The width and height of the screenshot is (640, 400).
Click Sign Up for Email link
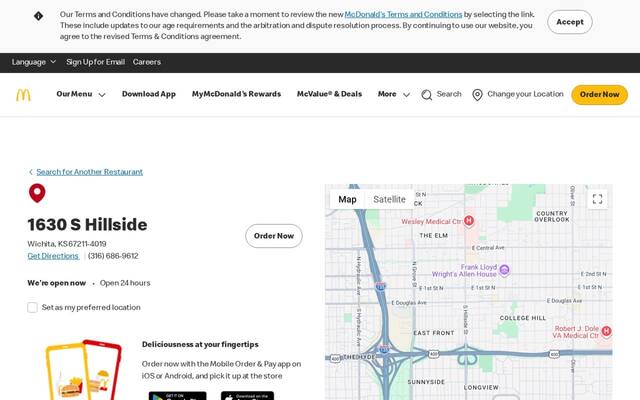tap(96, 62)
